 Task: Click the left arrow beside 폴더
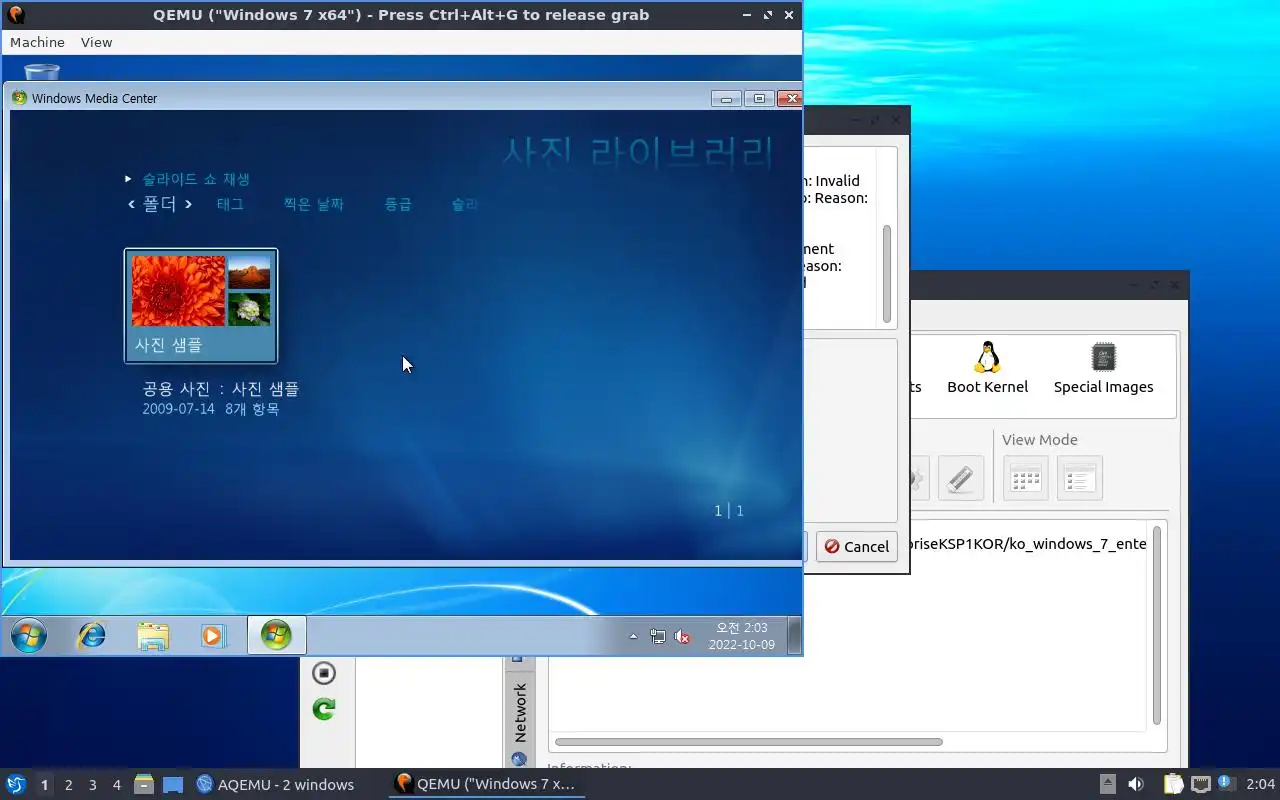(131, 204)
